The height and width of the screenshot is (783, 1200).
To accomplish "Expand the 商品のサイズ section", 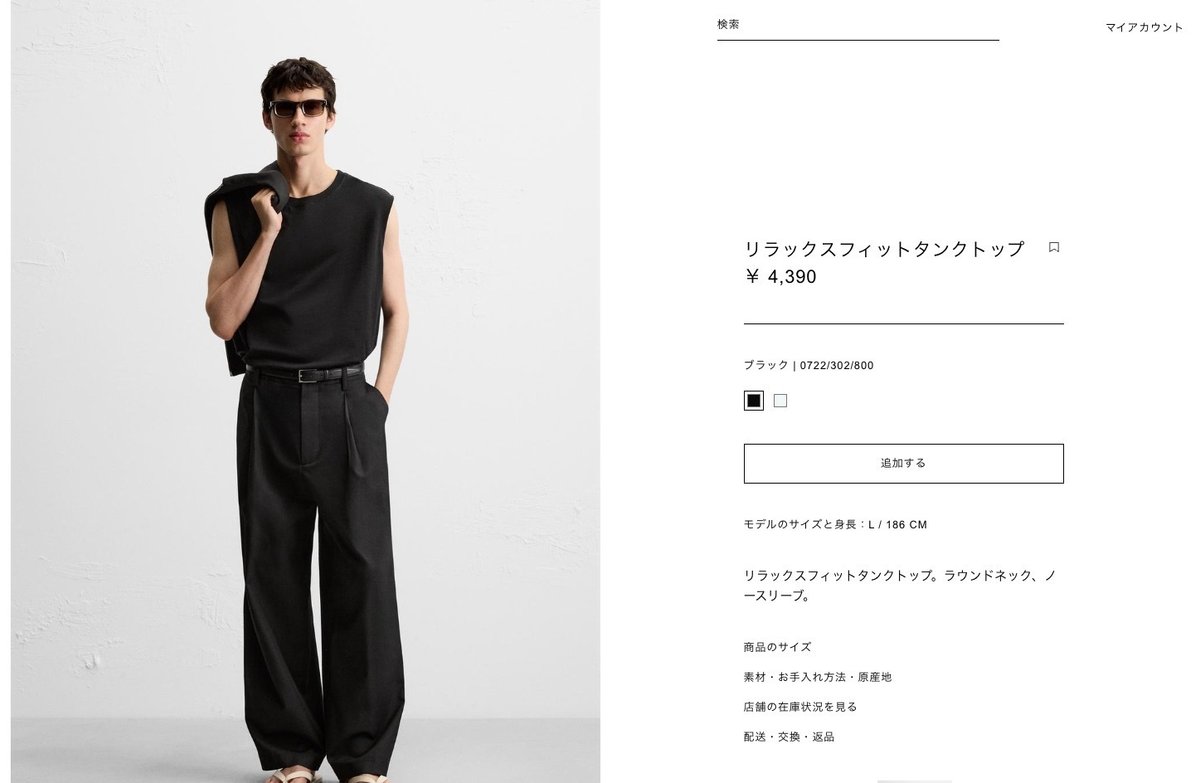I will (x=777, y=647).
